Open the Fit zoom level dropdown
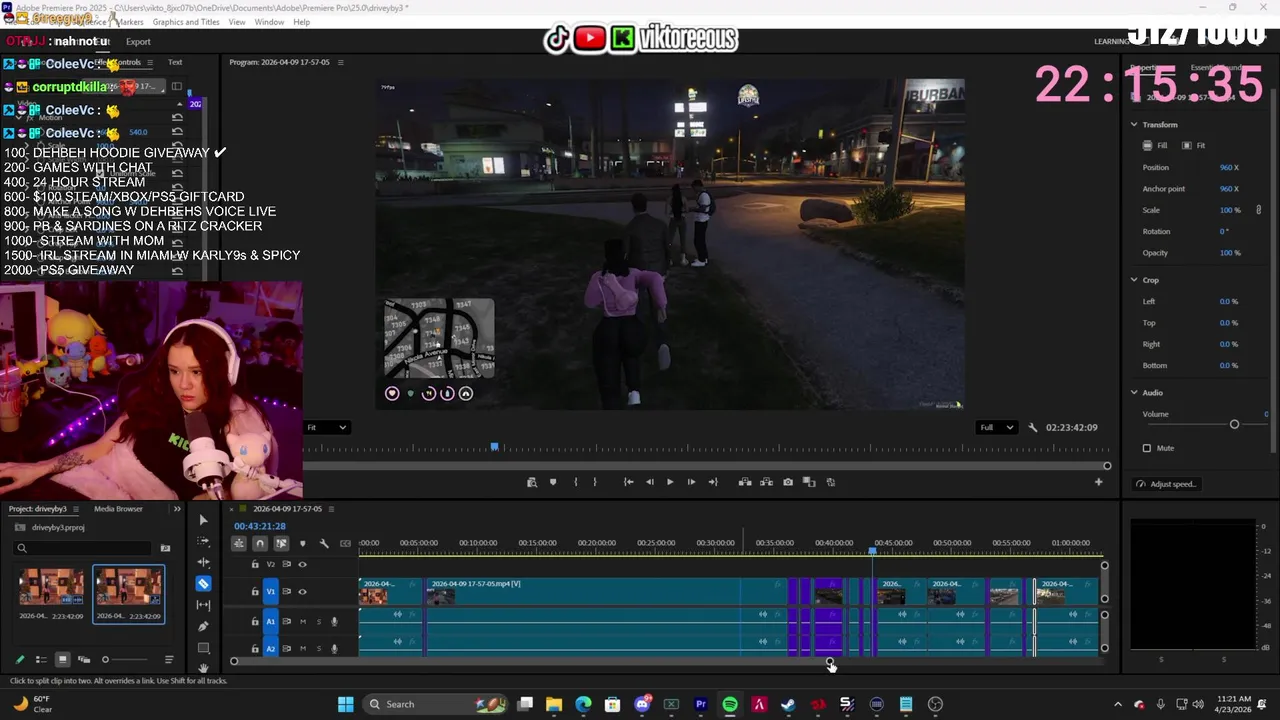Image resolution: width=1280 pixels, height=720 pixels. coord(326,427)
